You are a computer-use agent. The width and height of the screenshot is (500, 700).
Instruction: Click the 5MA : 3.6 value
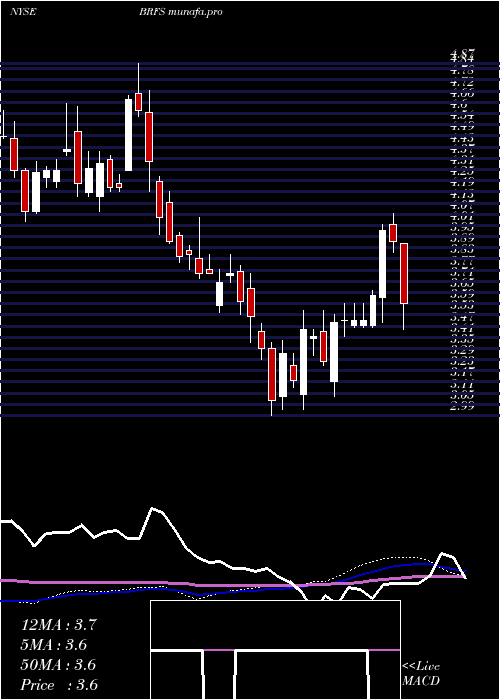(54, 645)
